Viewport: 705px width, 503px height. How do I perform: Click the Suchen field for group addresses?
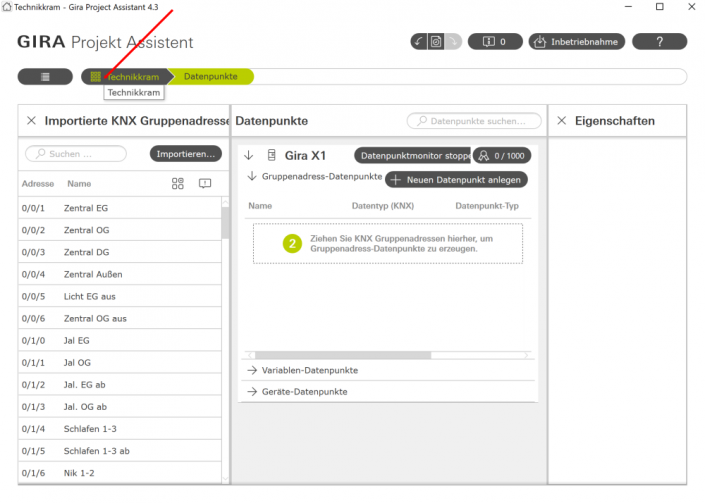click(x=76, y=154)
